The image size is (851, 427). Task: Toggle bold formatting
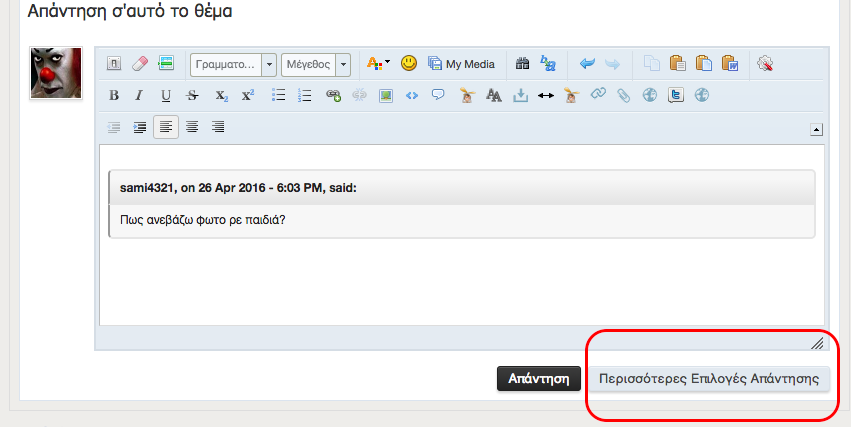coord(113,95)
